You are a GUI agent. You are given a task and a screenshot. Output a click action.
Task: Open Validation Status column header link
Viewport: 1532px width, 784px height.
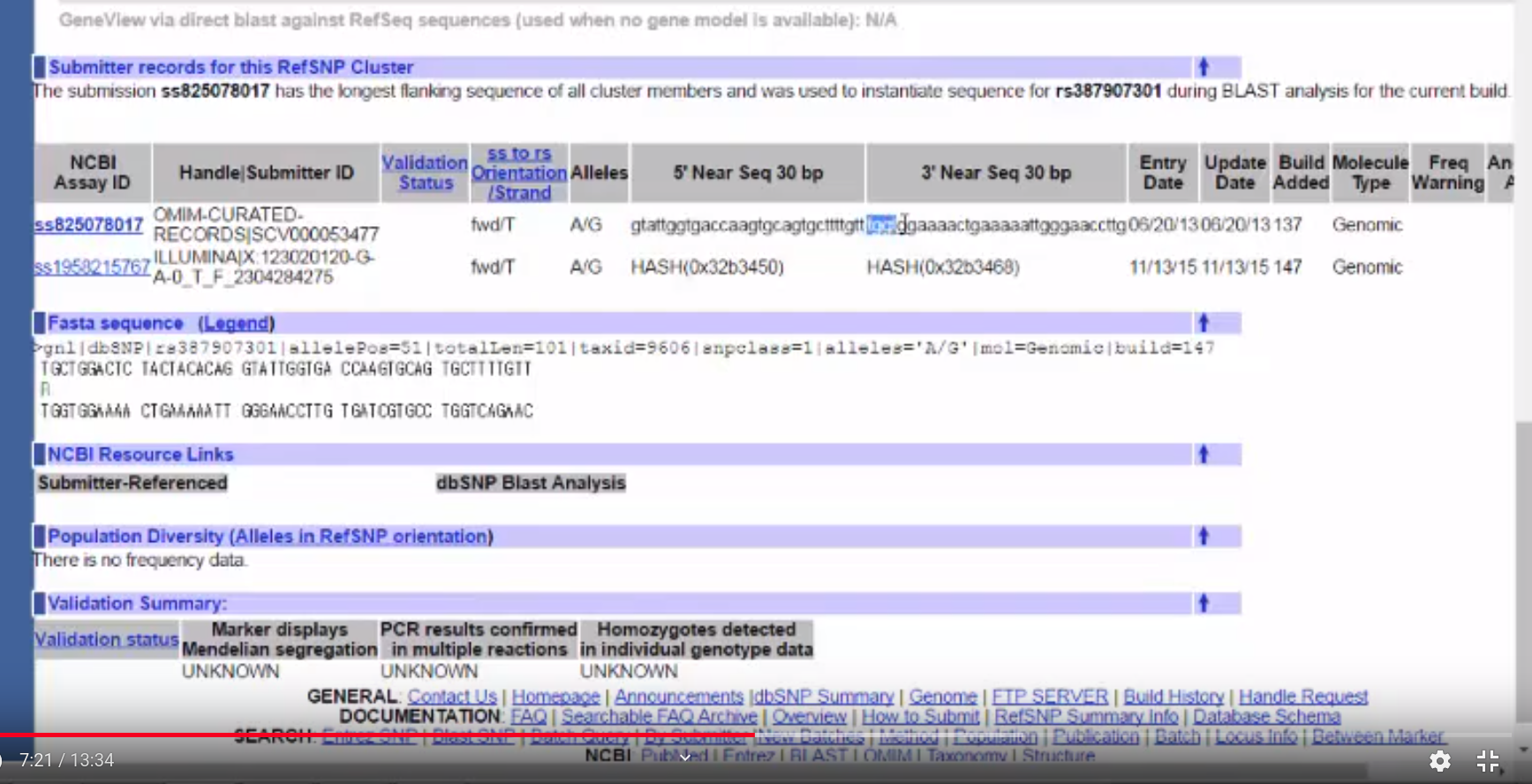tap(425, 173)
